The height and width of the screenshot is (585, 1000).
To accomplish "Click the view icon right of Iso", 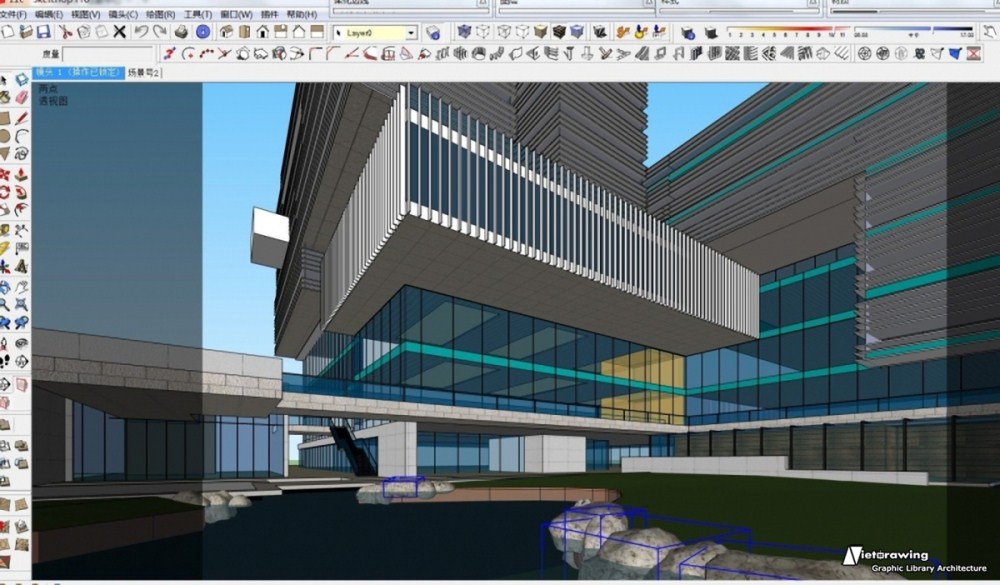I will 244,32.
